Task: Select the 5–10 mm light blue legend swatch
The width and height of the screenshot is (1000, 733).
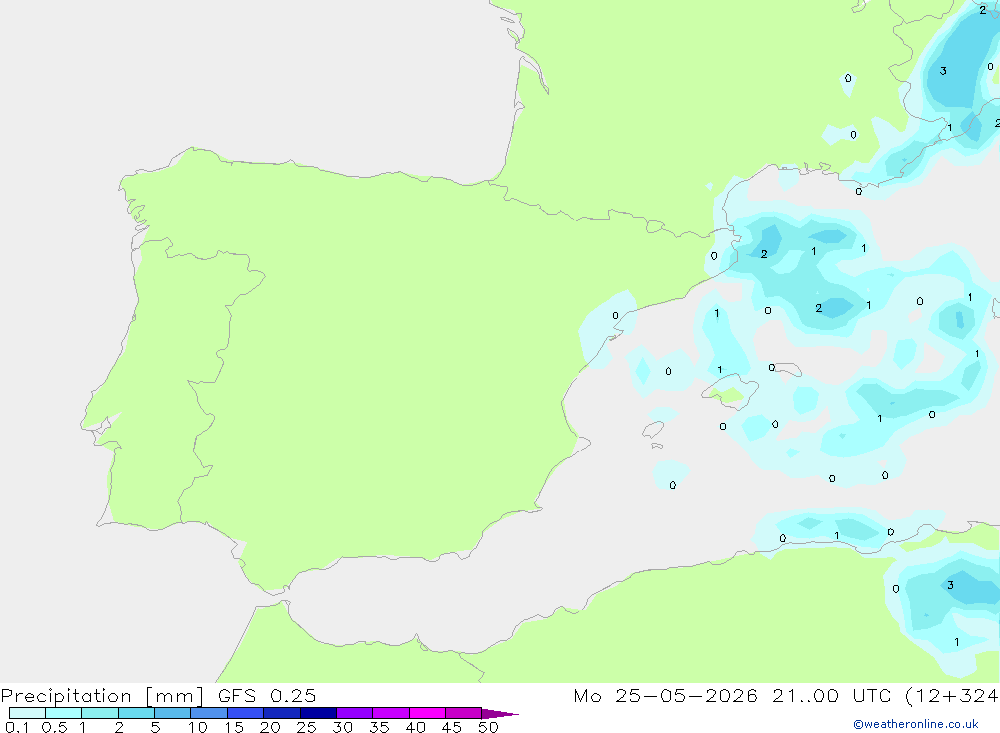Action: tap(173, 713)
